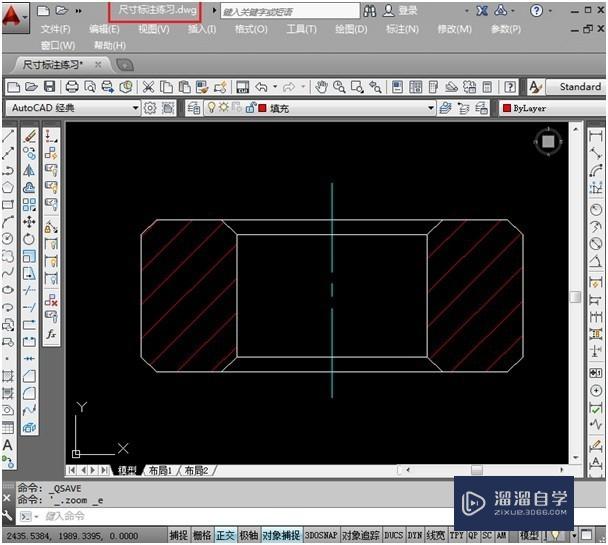Toggle 3DOSNAP in status bar
The height and width of the screenshot is (545, 608).
pyautogui.click(x=321, y=535)
